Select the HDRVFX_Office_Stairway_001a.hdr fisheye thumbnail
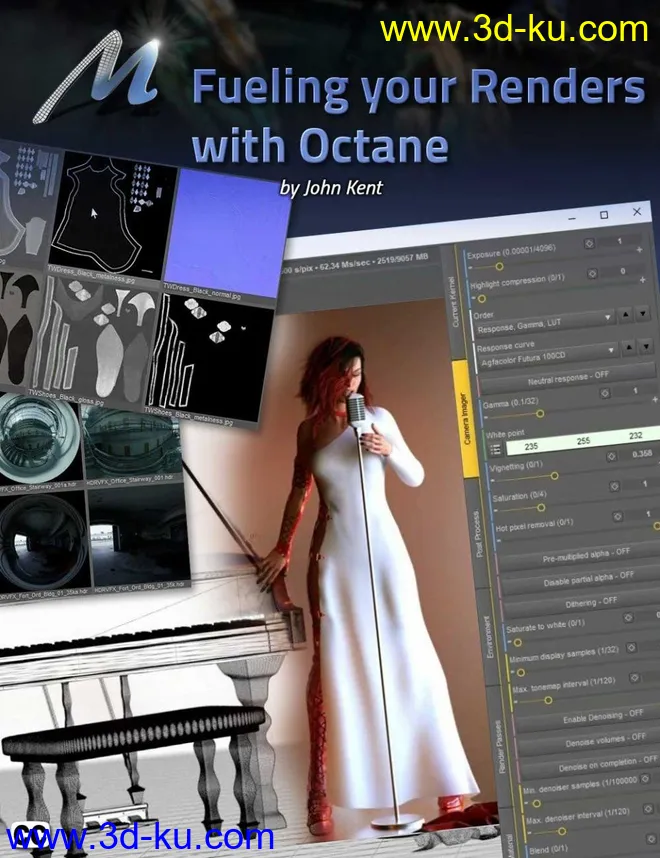660x858 pixels. pyautogui.click(x=38, y=440)
